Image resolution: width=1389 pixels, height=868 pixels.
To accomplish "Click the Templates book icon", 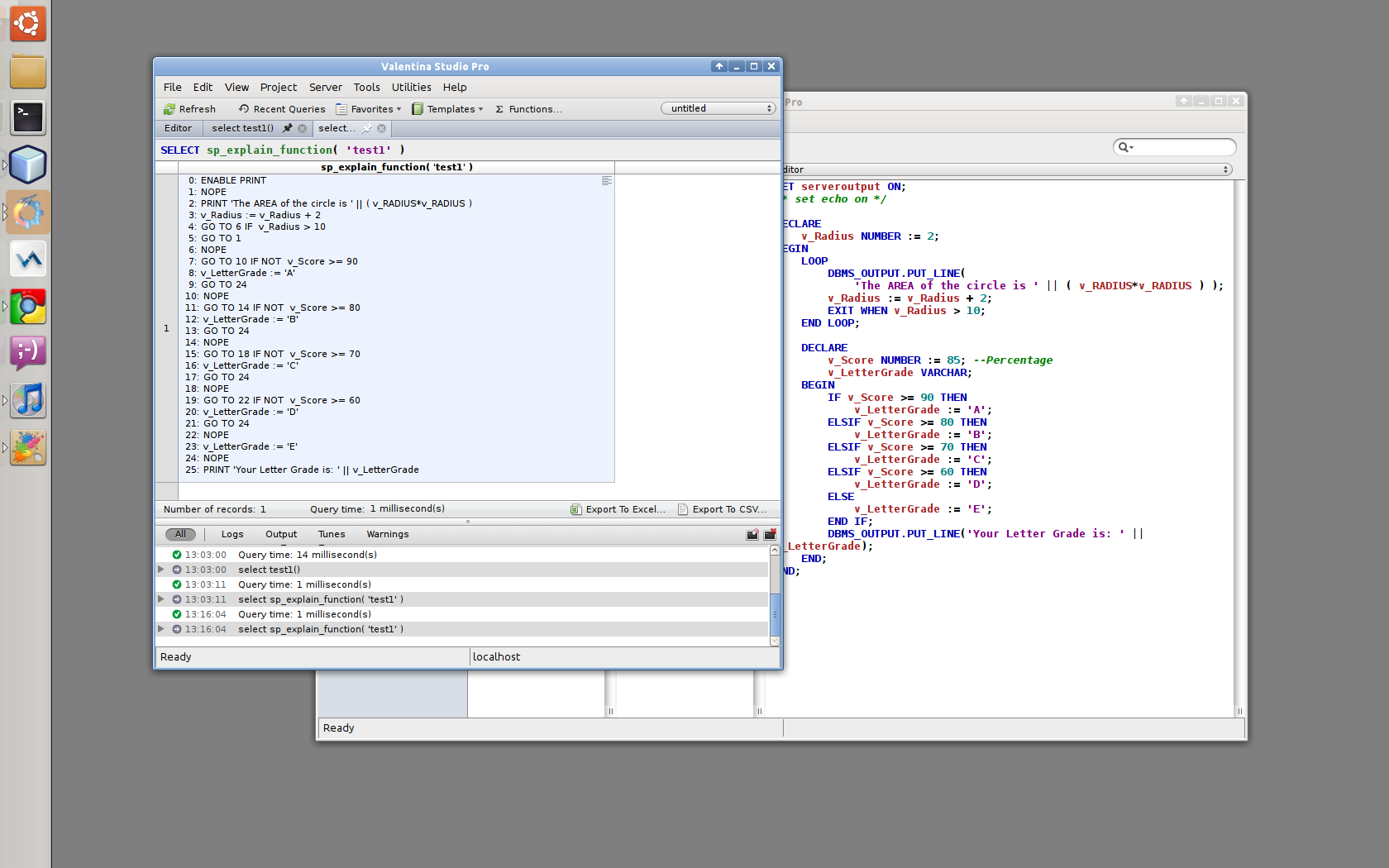I will [x=418, y=109].
